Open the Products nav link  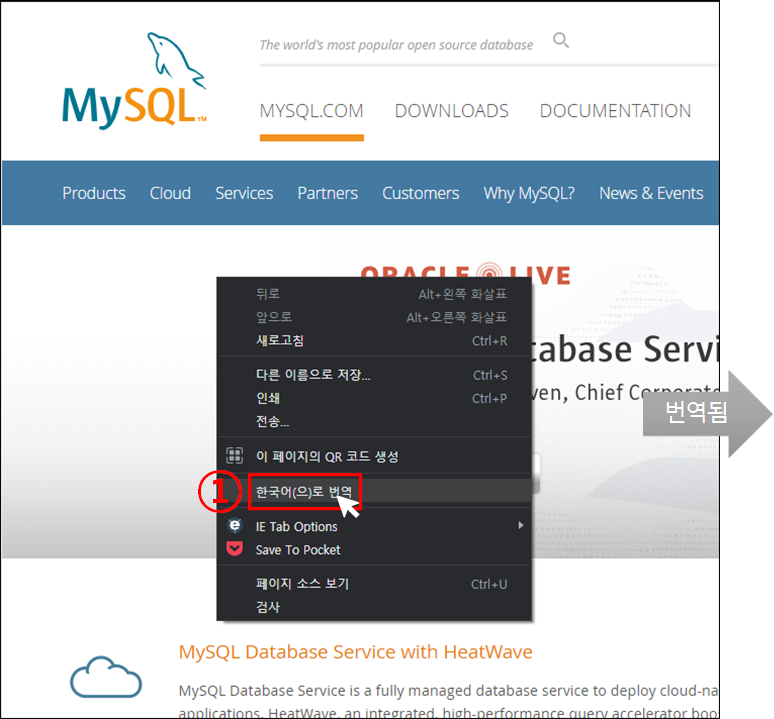pyautogui.click(x=94, y=193)
